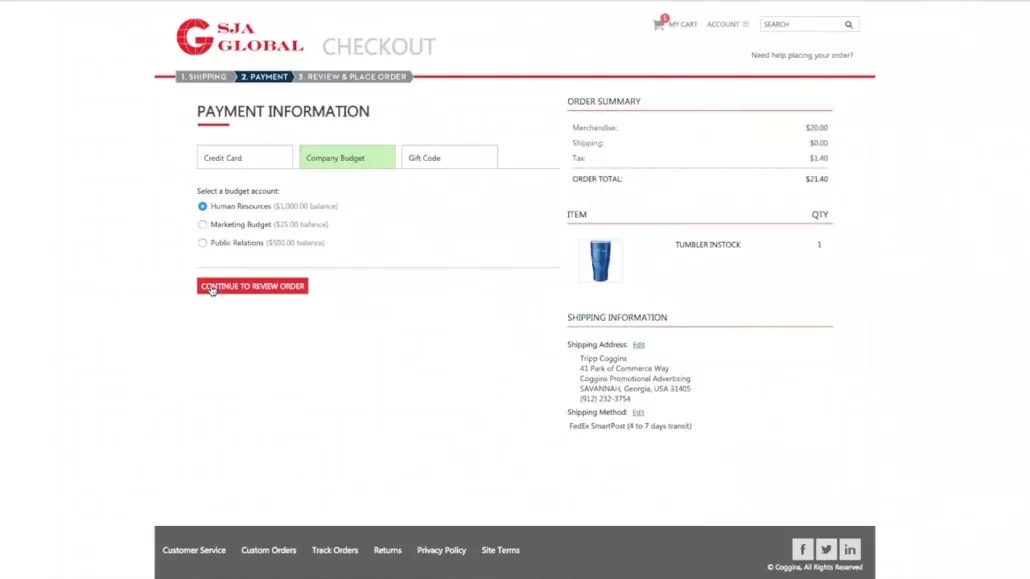The height and width of the screenshot is (579, 1030).
Task: Click the Payment Information heading
Action: 283,112
